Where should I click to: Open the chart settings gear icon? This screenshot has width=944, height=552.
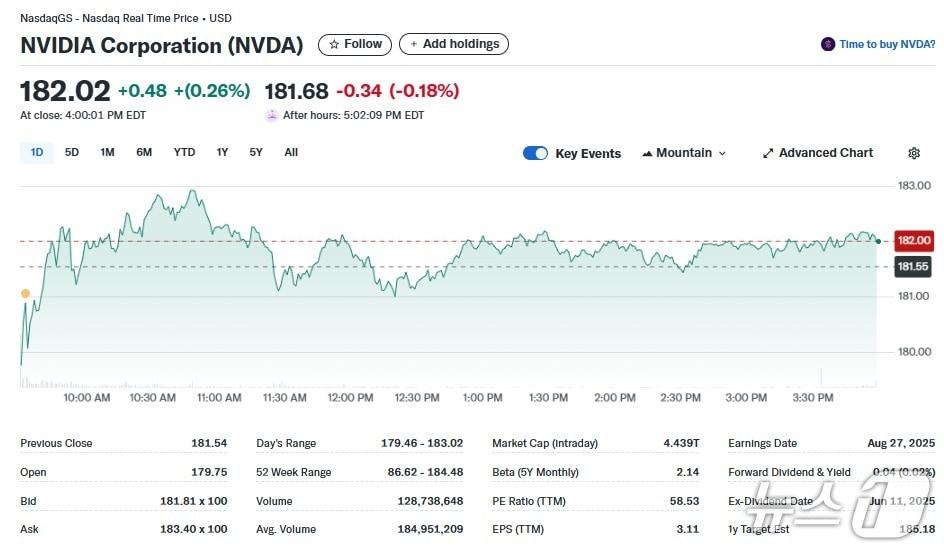(914, 153)
